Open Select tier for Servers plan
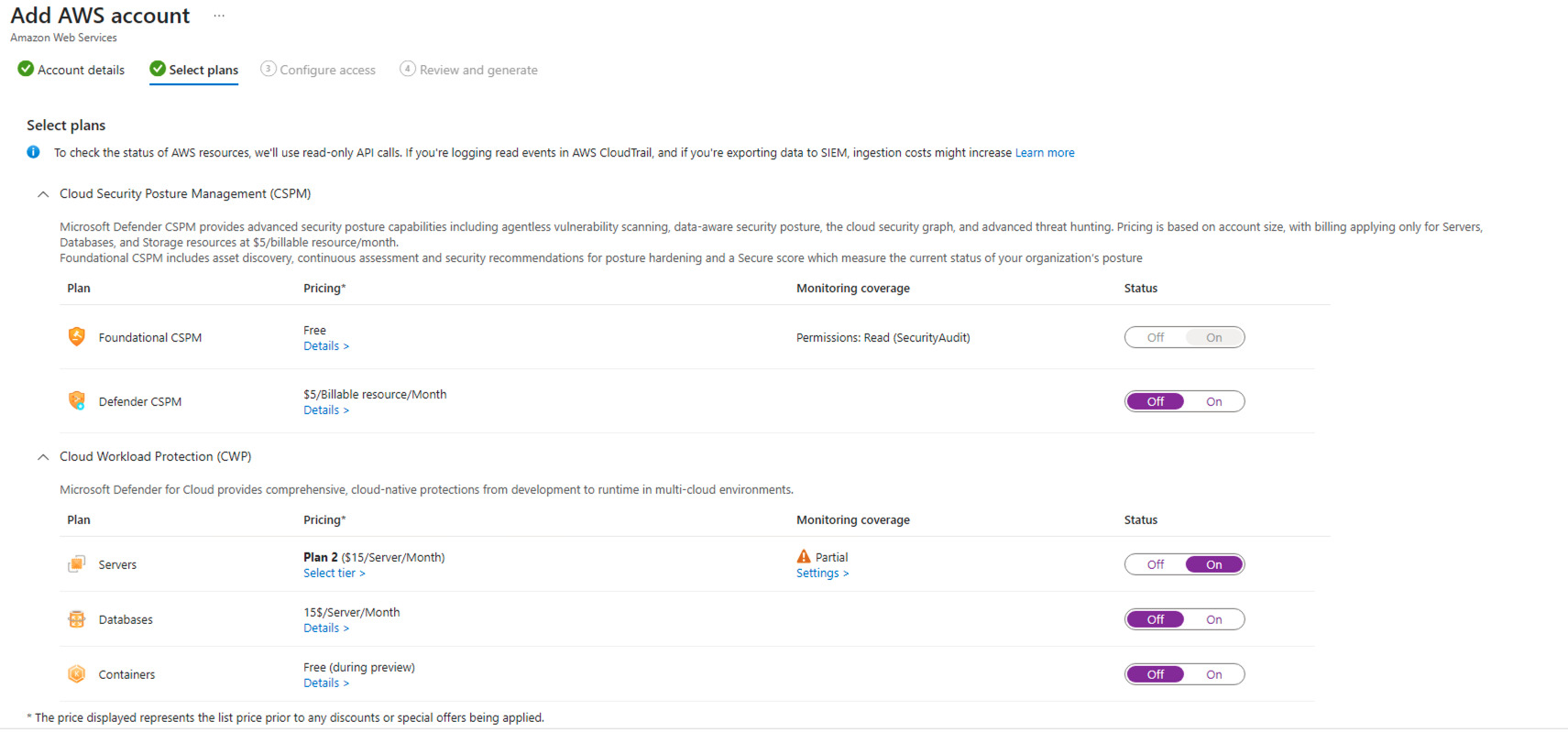The image size is (1568, 732). (x=334, y=574)
